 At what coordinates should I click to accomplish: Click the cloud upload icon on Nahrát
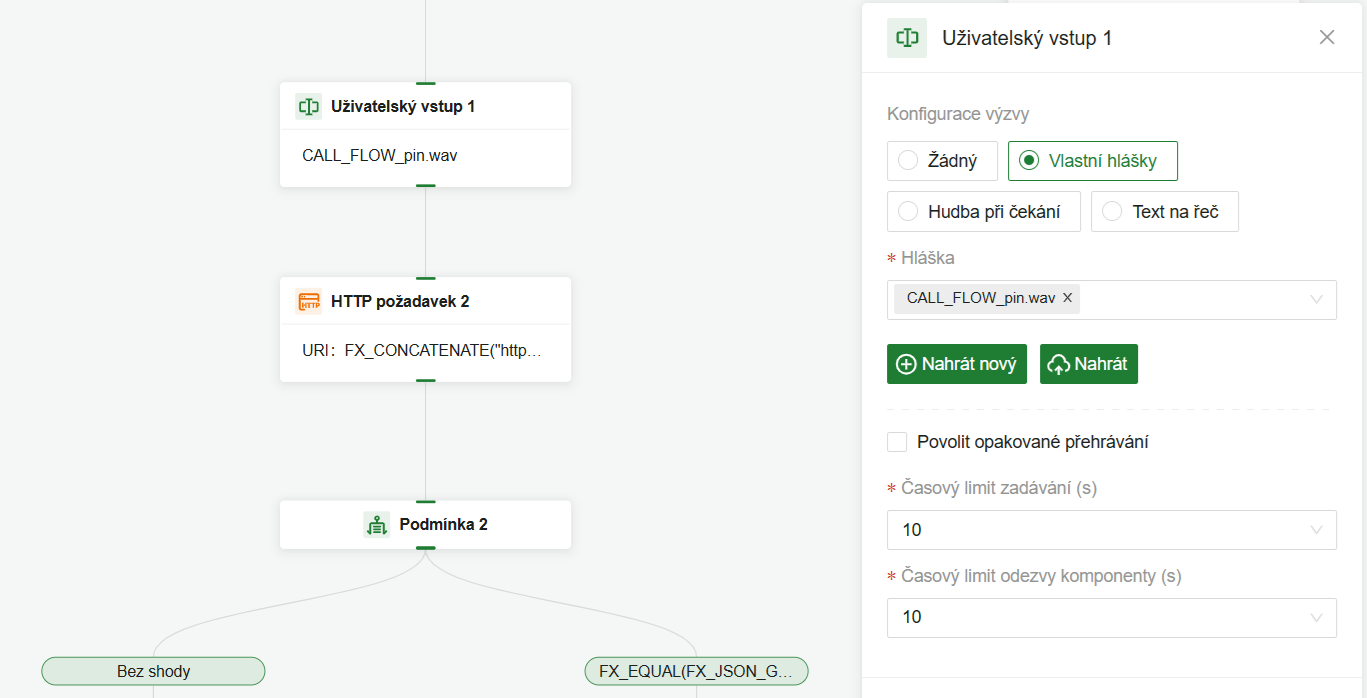pos(1058,365)
